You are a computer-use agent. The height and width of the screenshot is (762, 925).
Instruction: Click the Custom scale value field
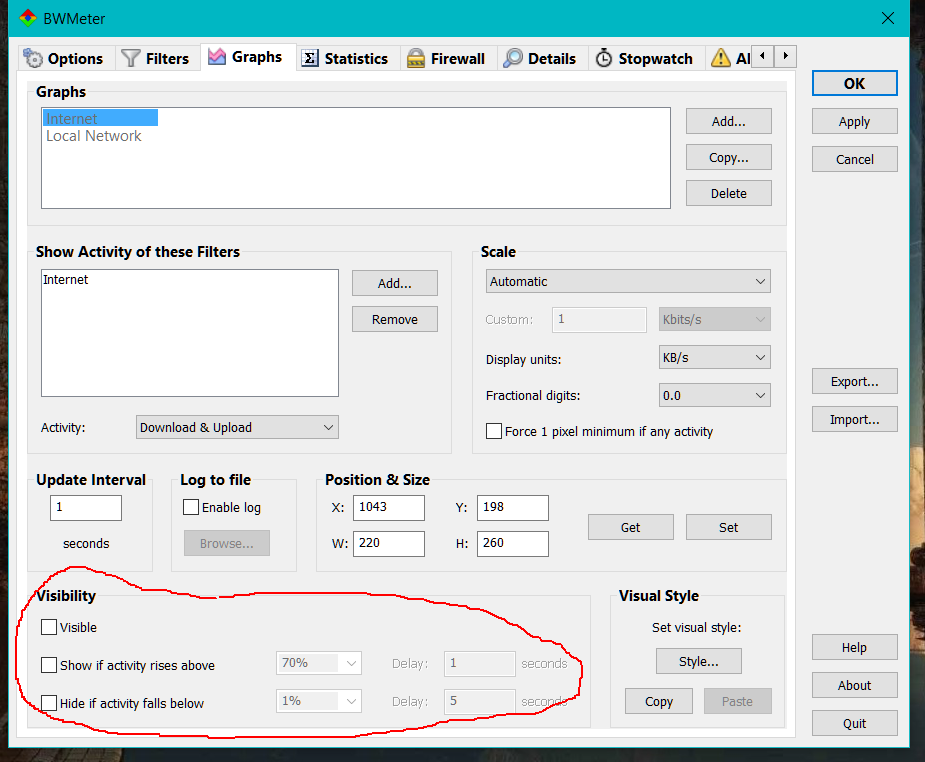599,319
